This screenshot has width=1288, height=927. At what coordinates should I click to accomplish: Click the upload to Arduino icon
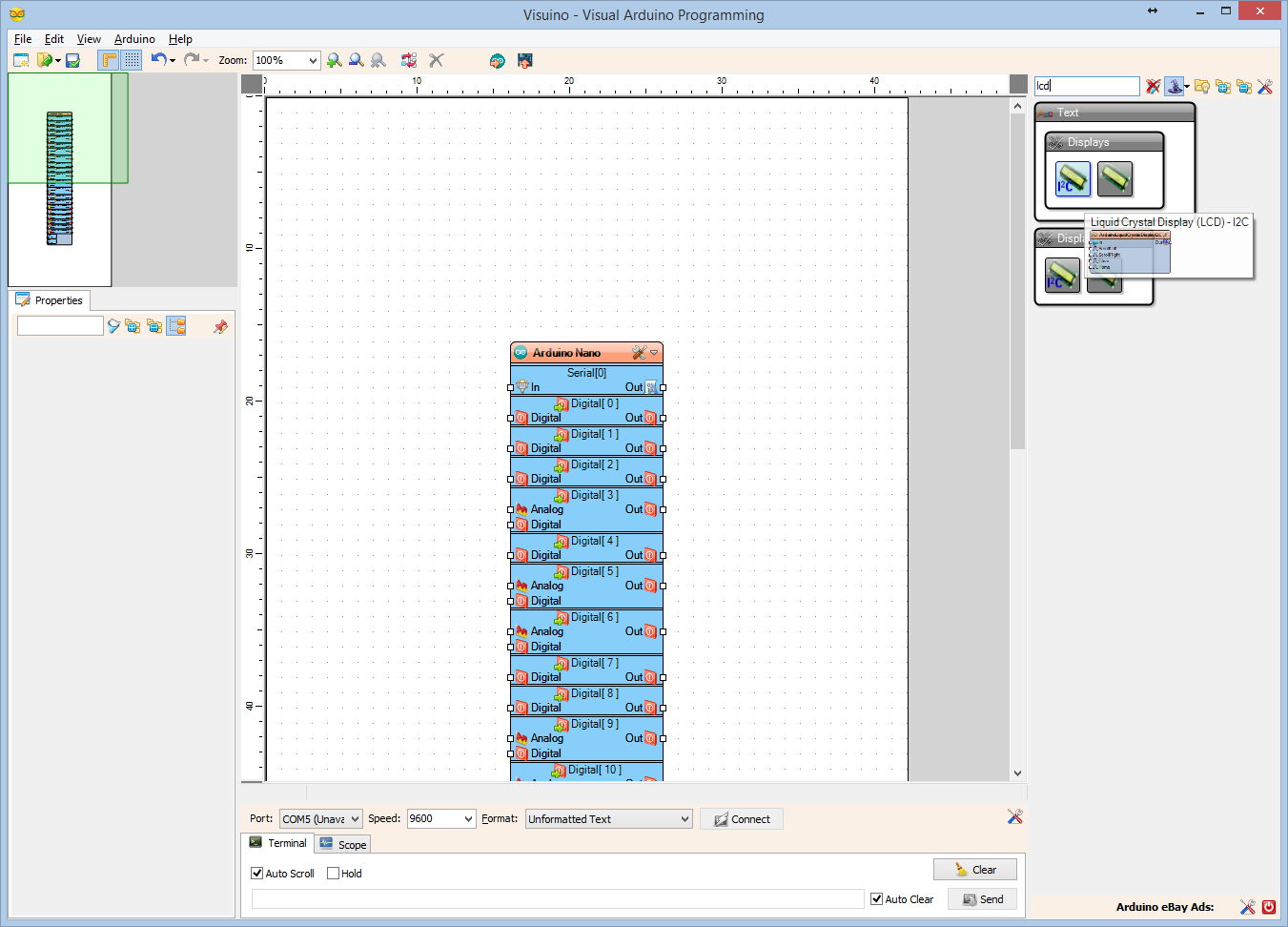[524, 60]
